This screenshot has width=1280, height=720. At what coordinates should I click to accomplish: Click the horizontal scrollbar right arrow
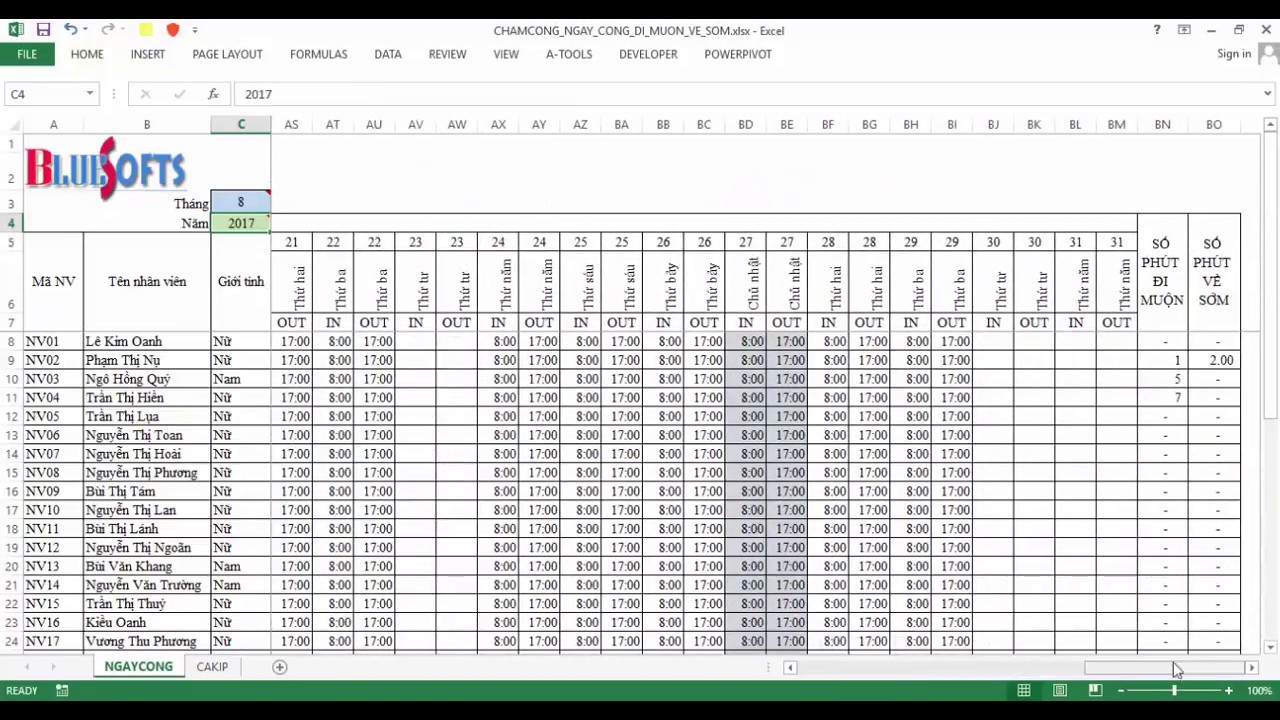click(x=1251, y=667)
